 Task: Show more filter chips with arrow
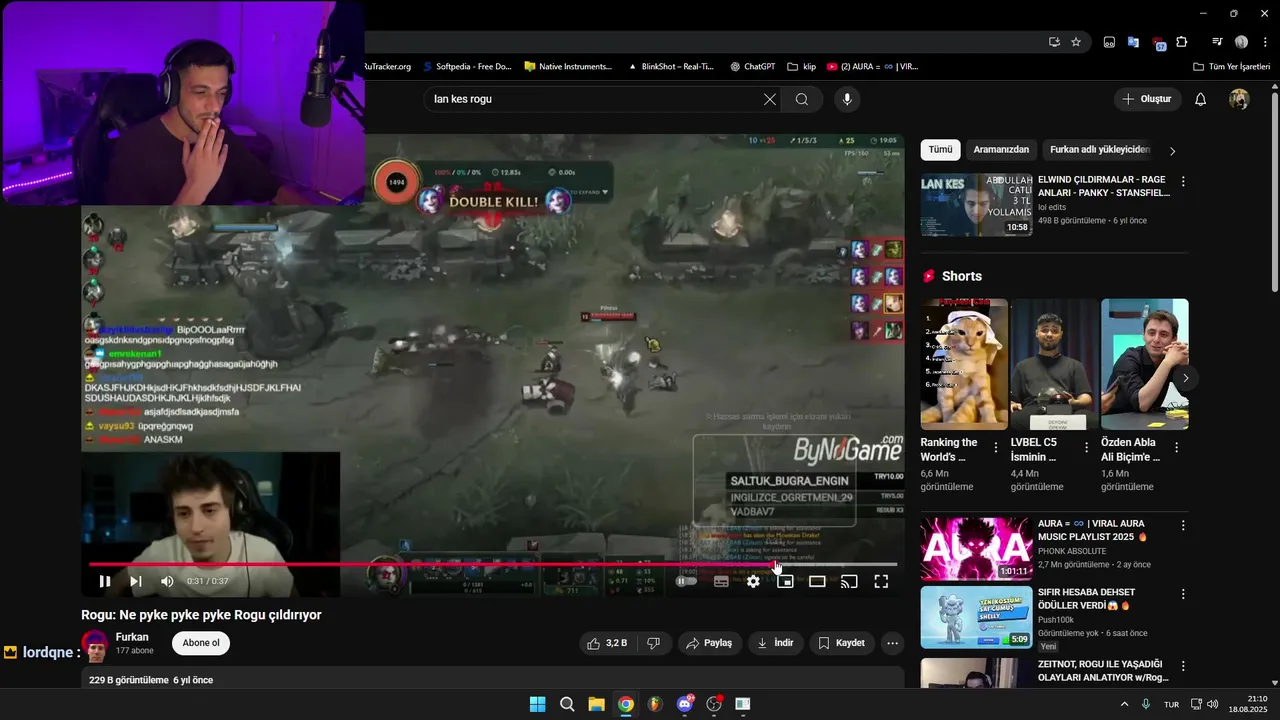(x=1173, y=150)
